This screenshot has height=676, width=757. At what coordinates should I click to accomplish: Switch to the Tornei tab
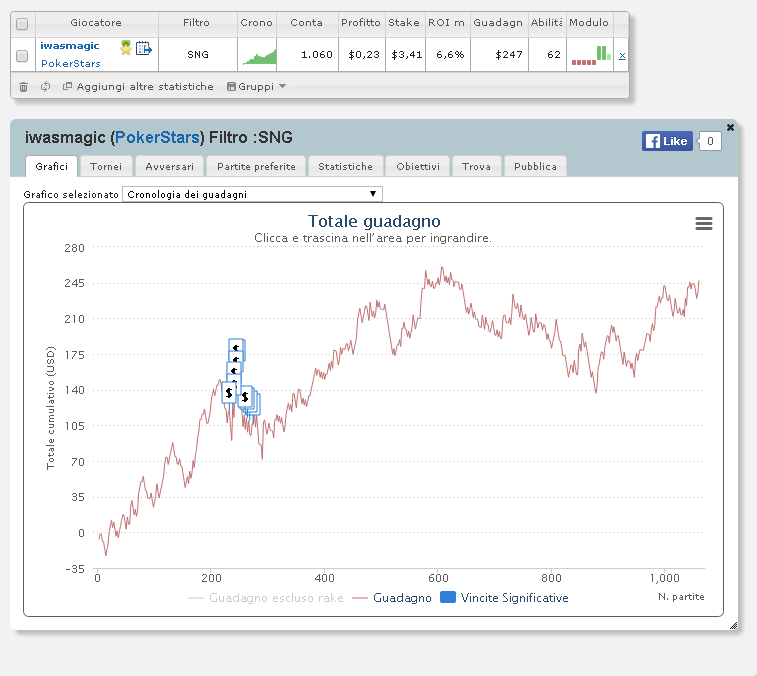(106, 167)
